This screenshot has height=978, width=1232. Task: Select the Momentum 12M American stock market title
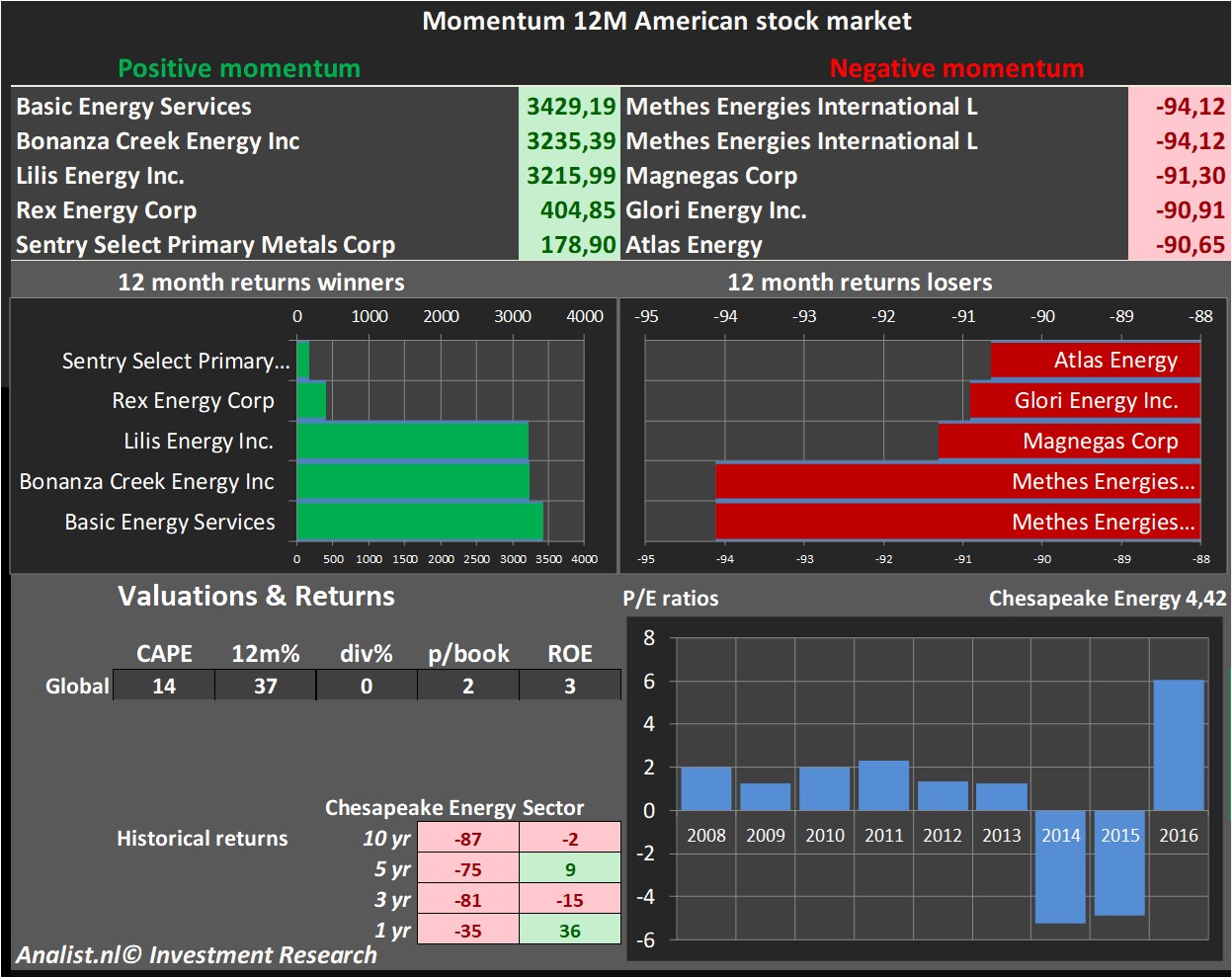click(x=667, y=22)
